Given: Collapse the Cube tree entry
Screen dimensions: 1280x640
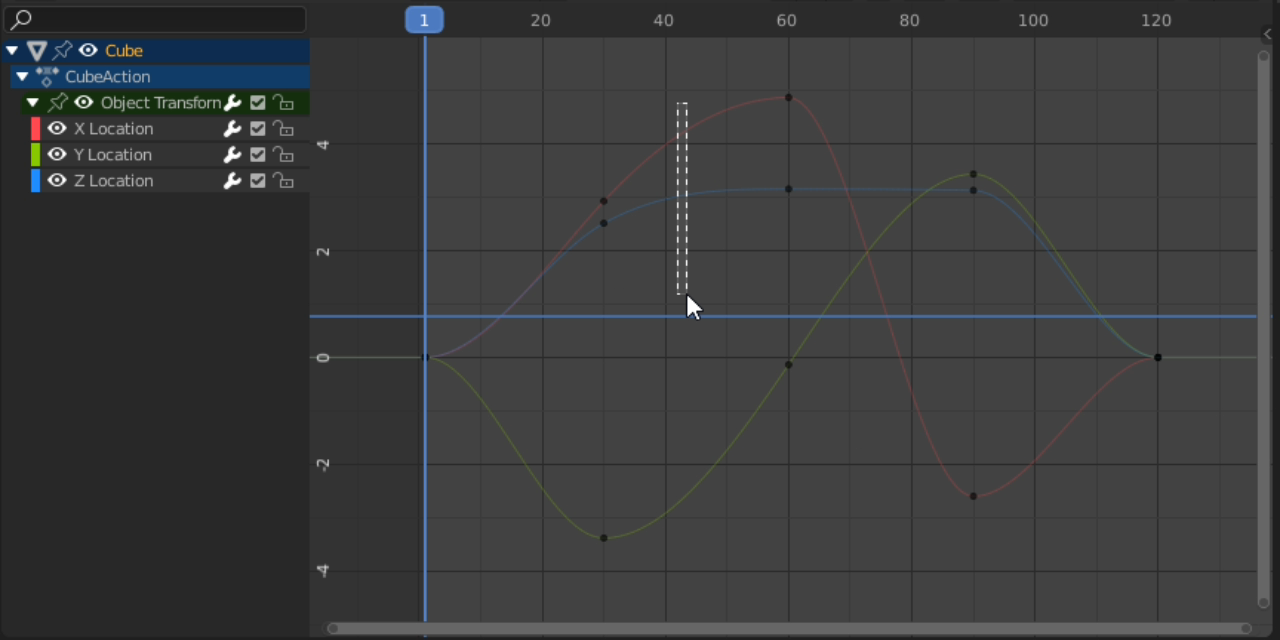Looking at the screenshot, I should click(x=12, y=50).
